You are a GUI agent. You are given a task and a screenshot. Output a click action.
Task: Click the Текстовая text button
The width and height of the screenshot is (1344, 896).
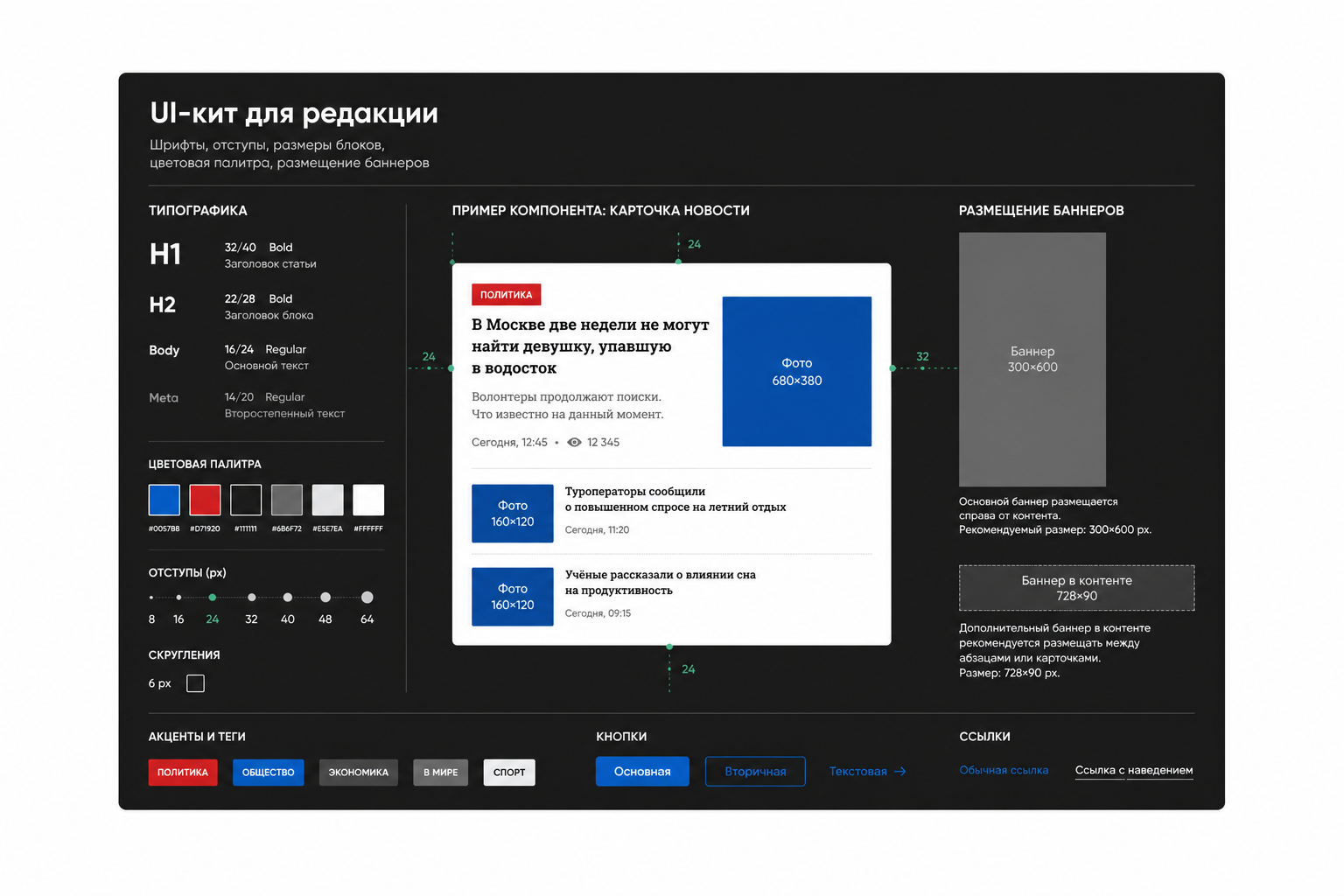tap(868, 772)
